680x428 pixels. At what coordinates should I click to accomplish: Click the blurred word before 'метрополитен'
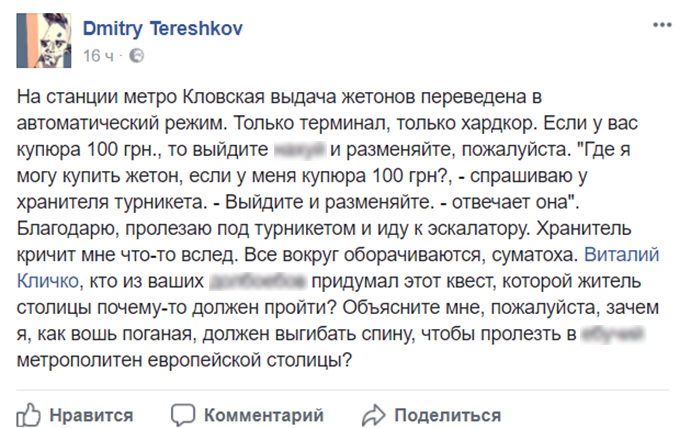613,334
